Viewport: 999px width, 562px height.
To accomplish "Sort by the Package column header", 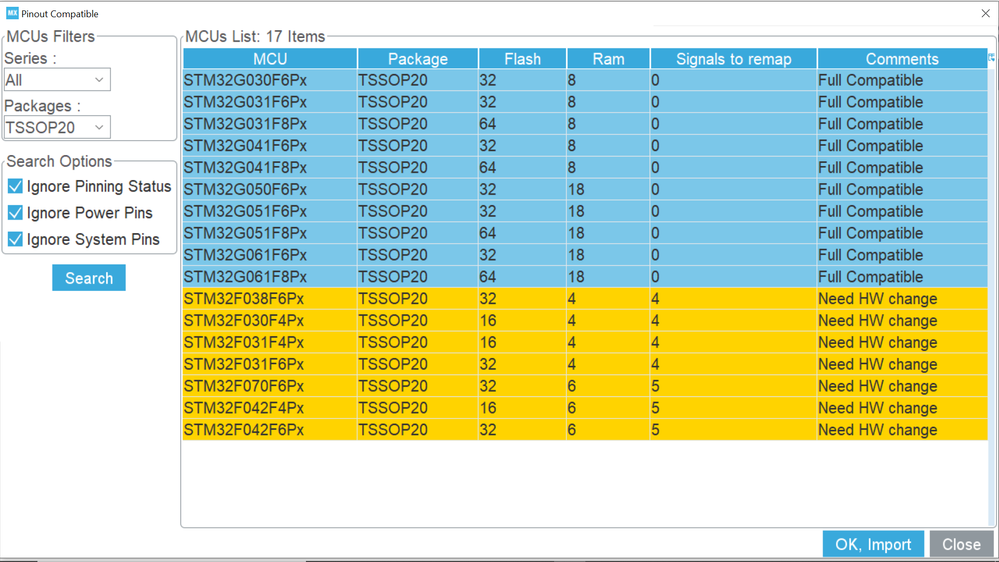I will coord(418,59).
